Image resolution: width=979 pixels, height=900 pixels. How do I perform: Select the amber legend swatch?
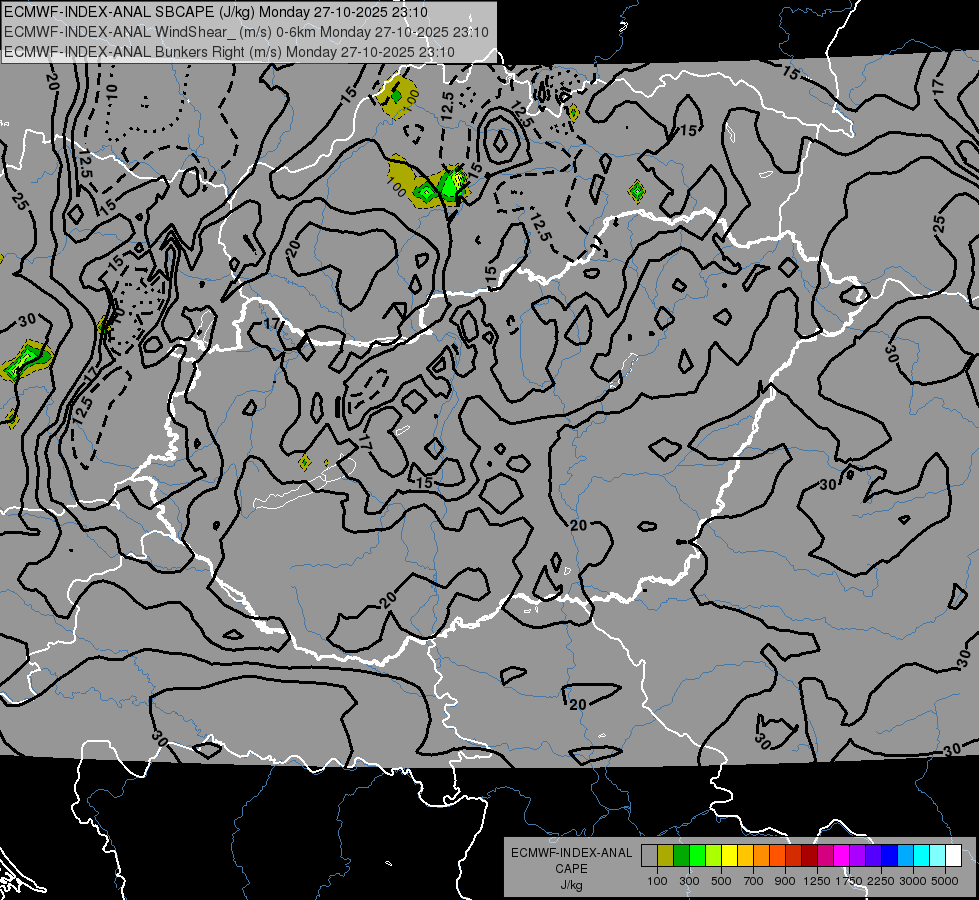point(745,856)
